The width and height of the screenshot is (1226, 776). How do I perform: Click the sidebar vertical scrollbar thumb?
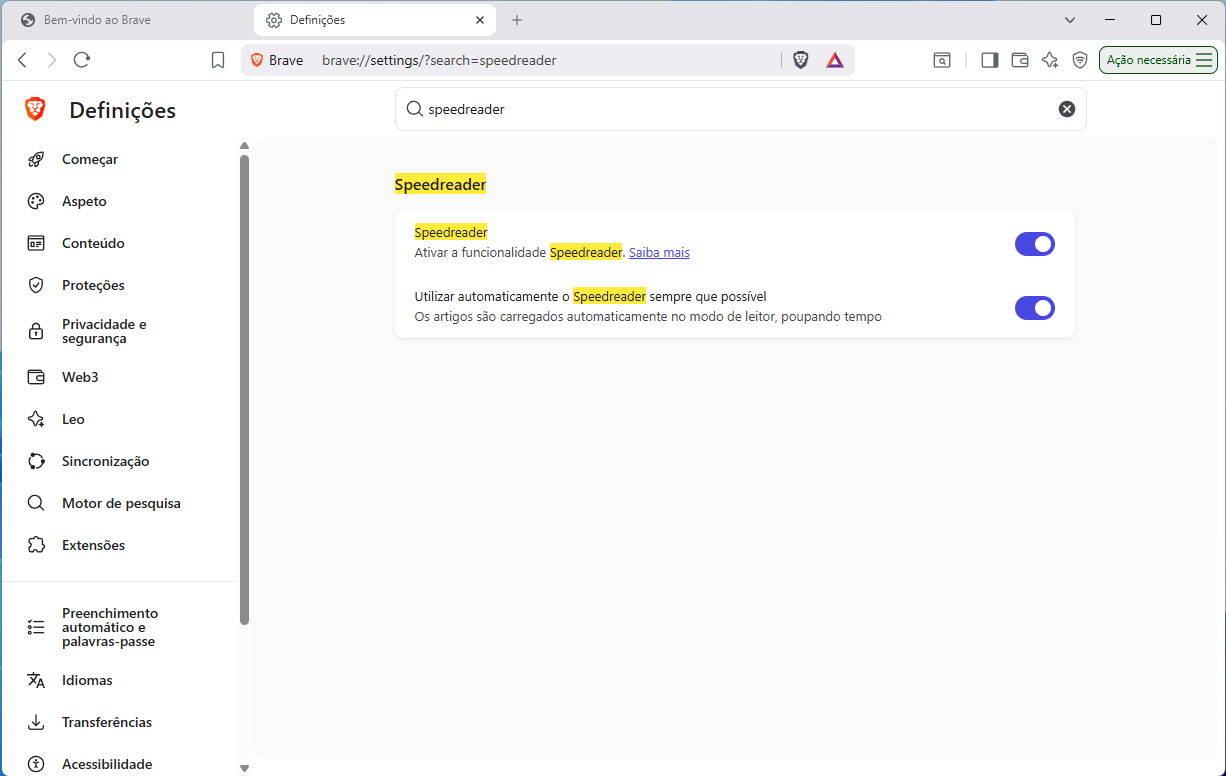244,390
